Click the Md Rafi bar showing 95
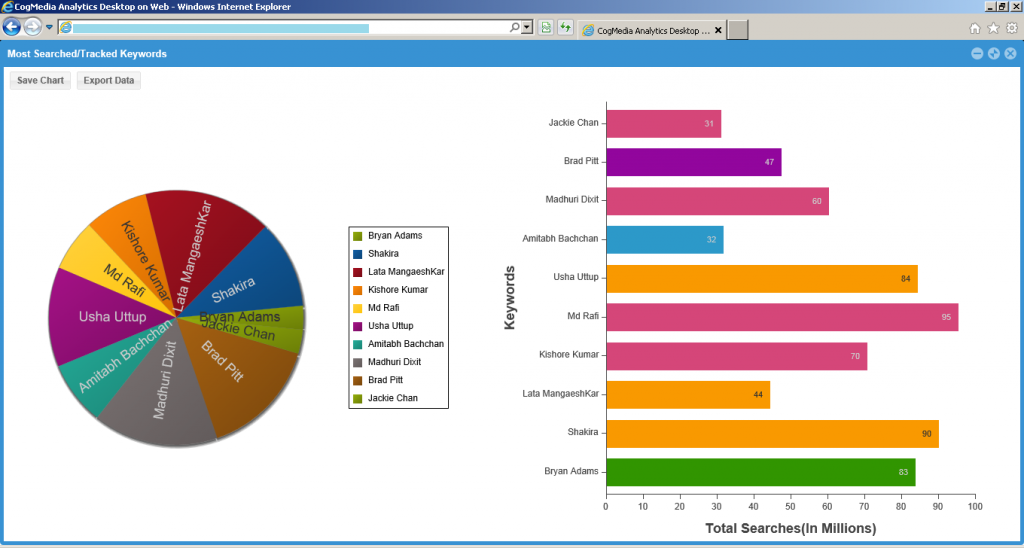The image size is (1024, 548). [781, 317]
